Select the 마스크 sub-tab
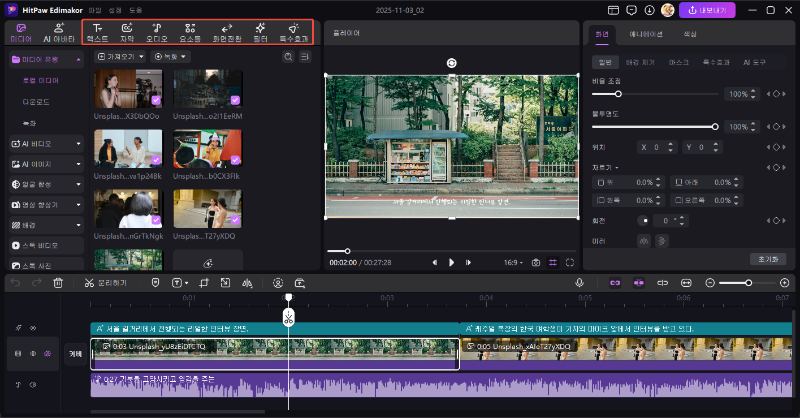This screenshot has height=418, width=800. tap(678, 62)
